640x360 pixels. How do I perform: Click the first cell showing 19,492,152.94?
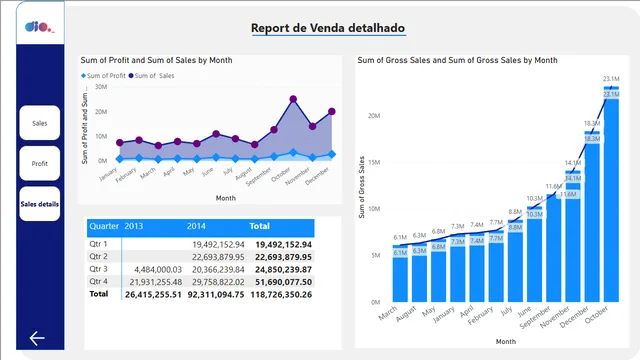pos(218,244)
